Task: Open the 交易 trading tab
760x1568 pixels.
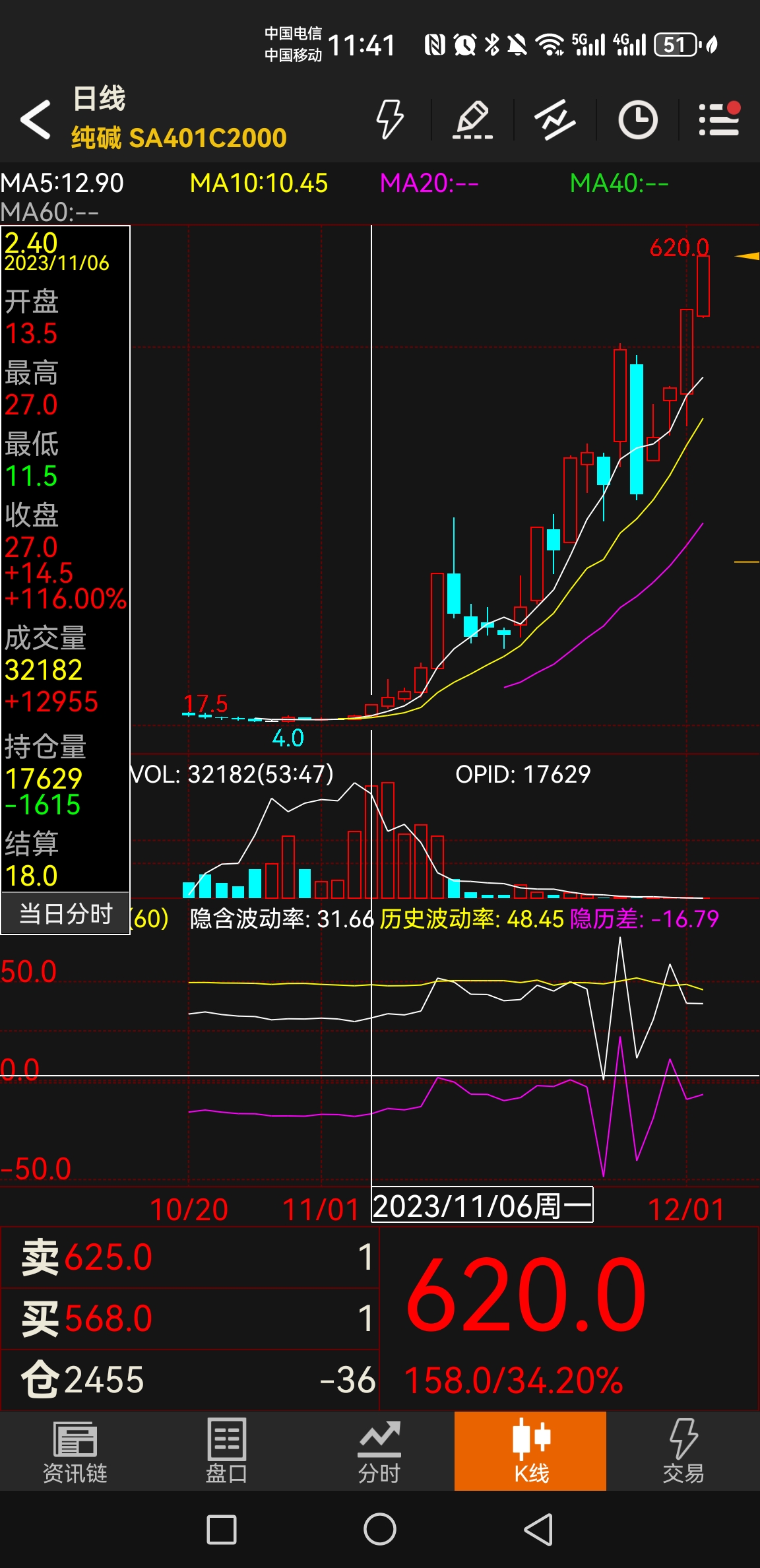Action: (x=683, y=1451)
